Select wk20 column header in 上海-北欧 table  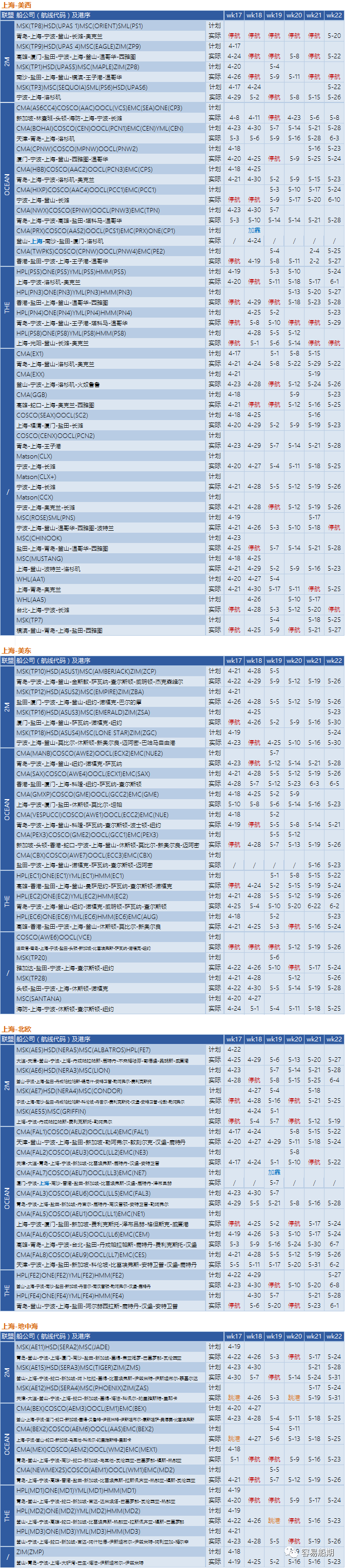(294, 1039)
